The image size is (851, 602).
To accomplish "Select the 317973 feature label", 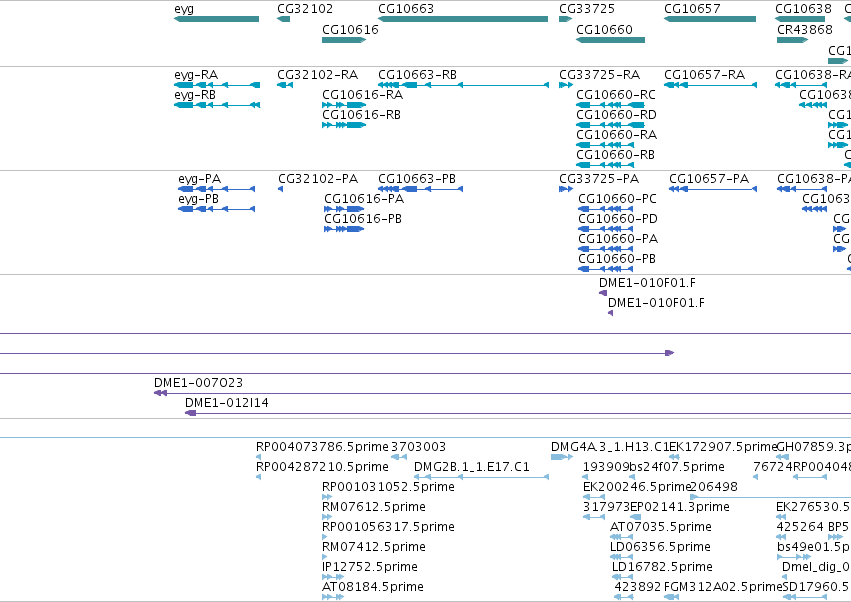I will tap(606, 507).
